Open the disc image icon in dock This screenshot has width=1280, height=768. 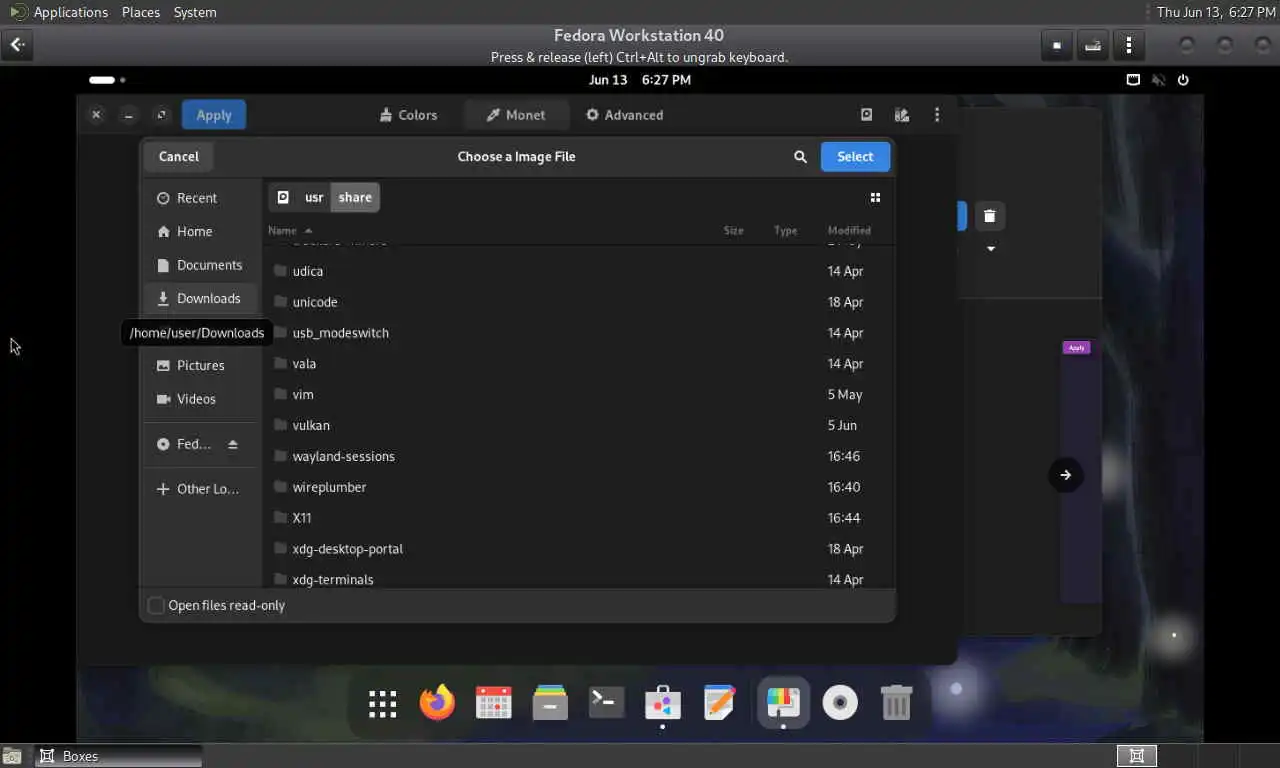tap(840, 703)
